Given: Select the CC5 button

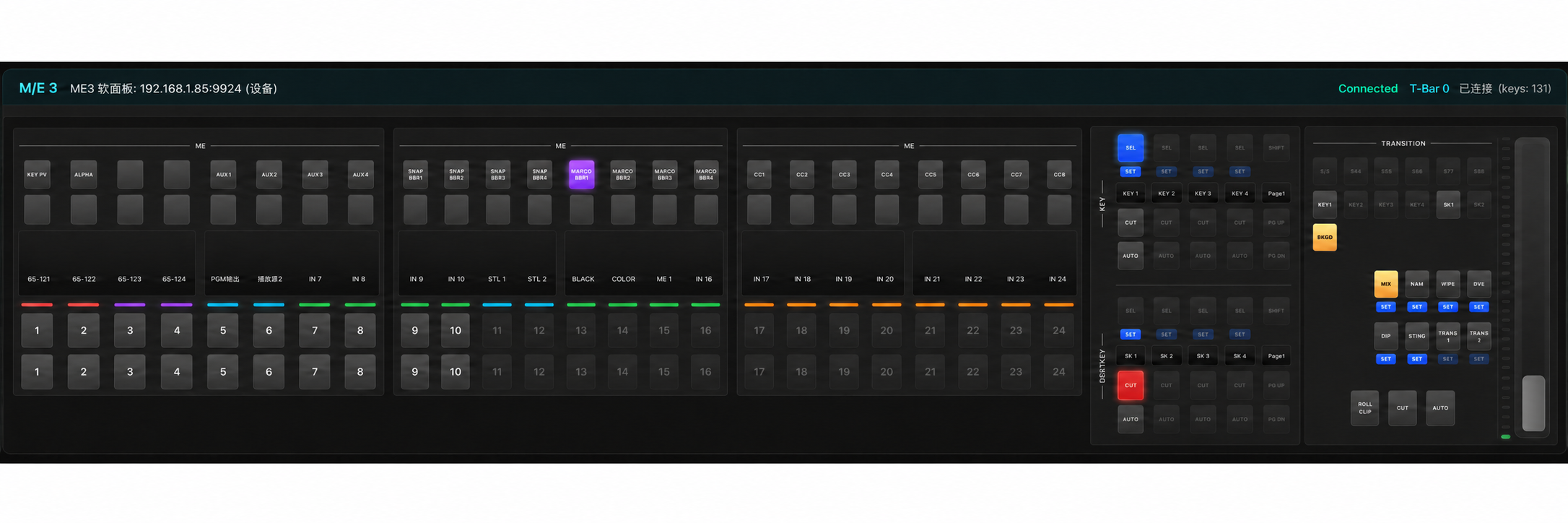Looking at the screenshot, I should pos(931,175).
